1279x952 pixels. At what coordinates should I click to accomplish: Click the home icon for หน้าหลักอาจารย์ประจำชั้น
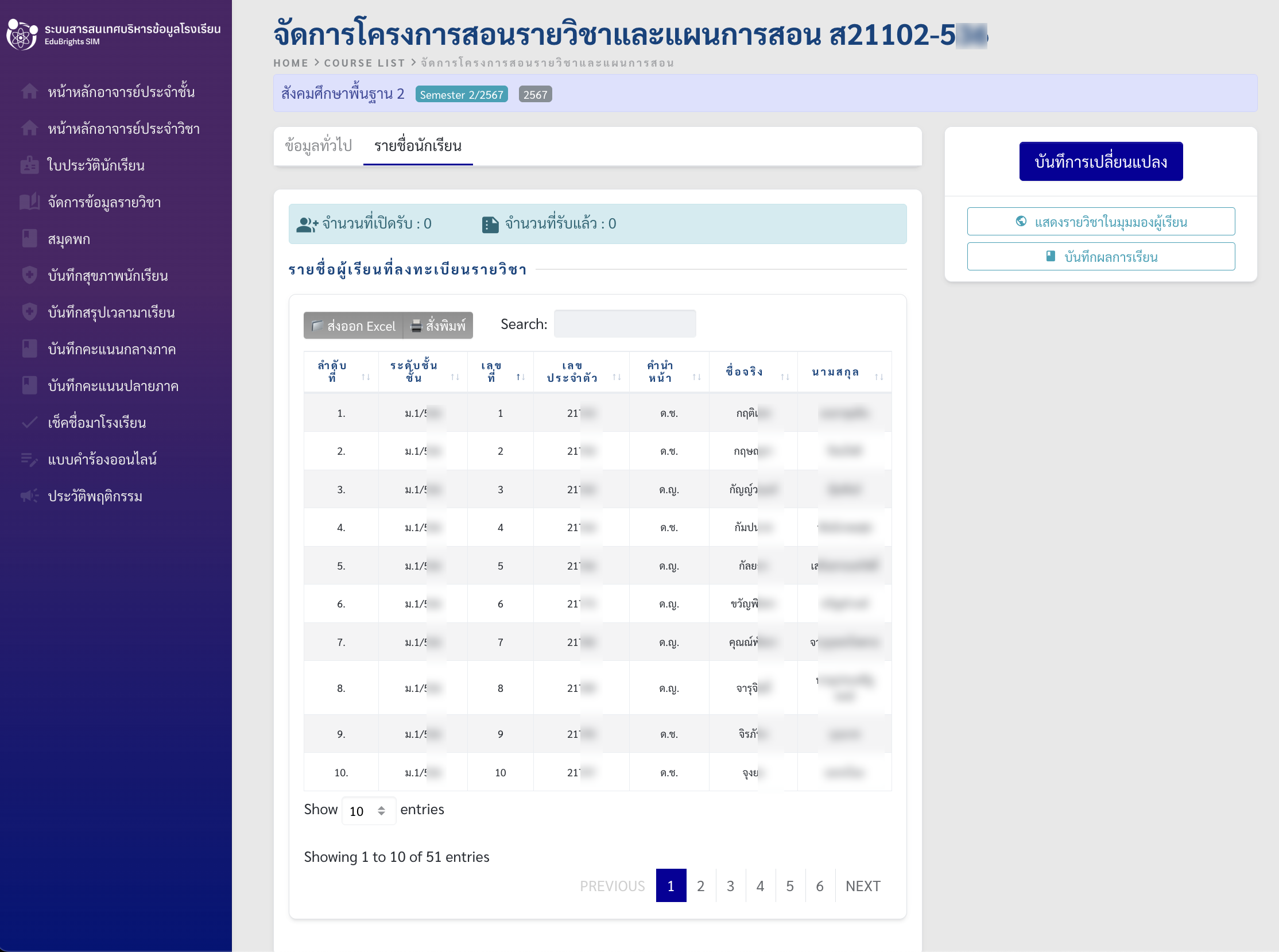point(29,92)
